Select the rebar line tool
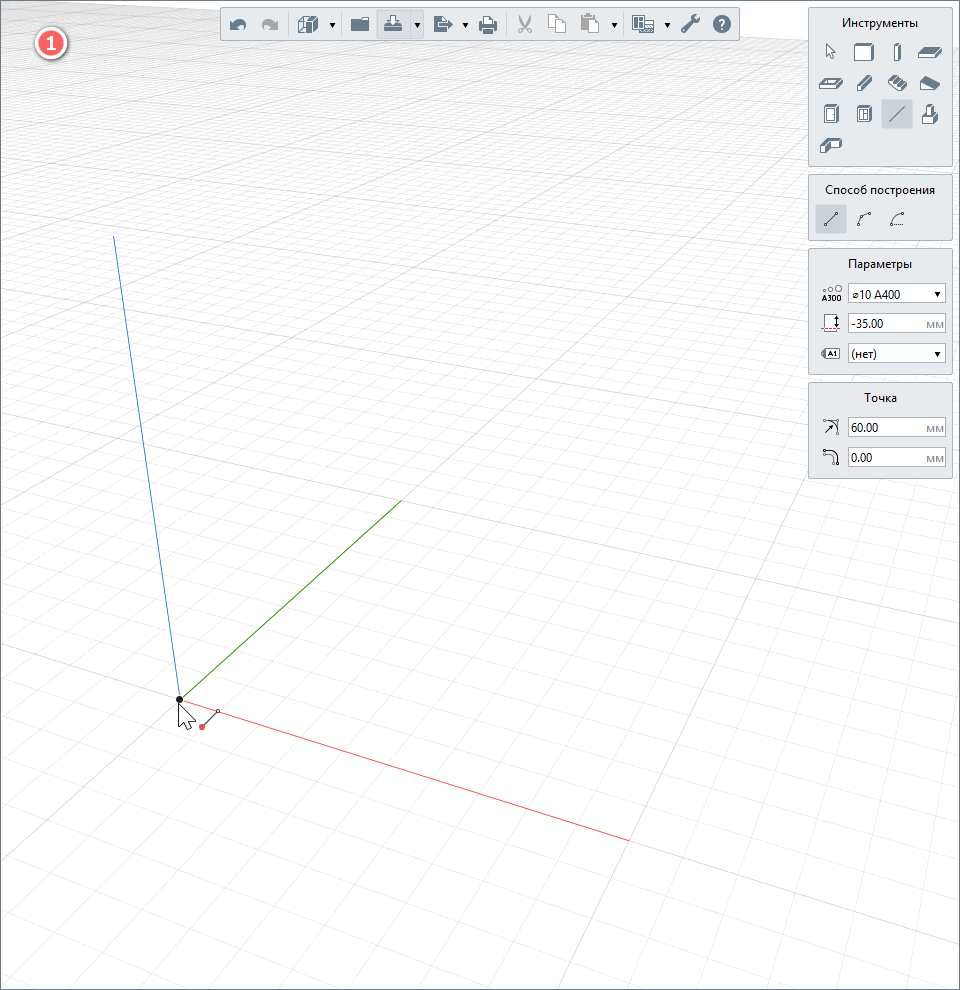The image size is (960, 990). 897,114
